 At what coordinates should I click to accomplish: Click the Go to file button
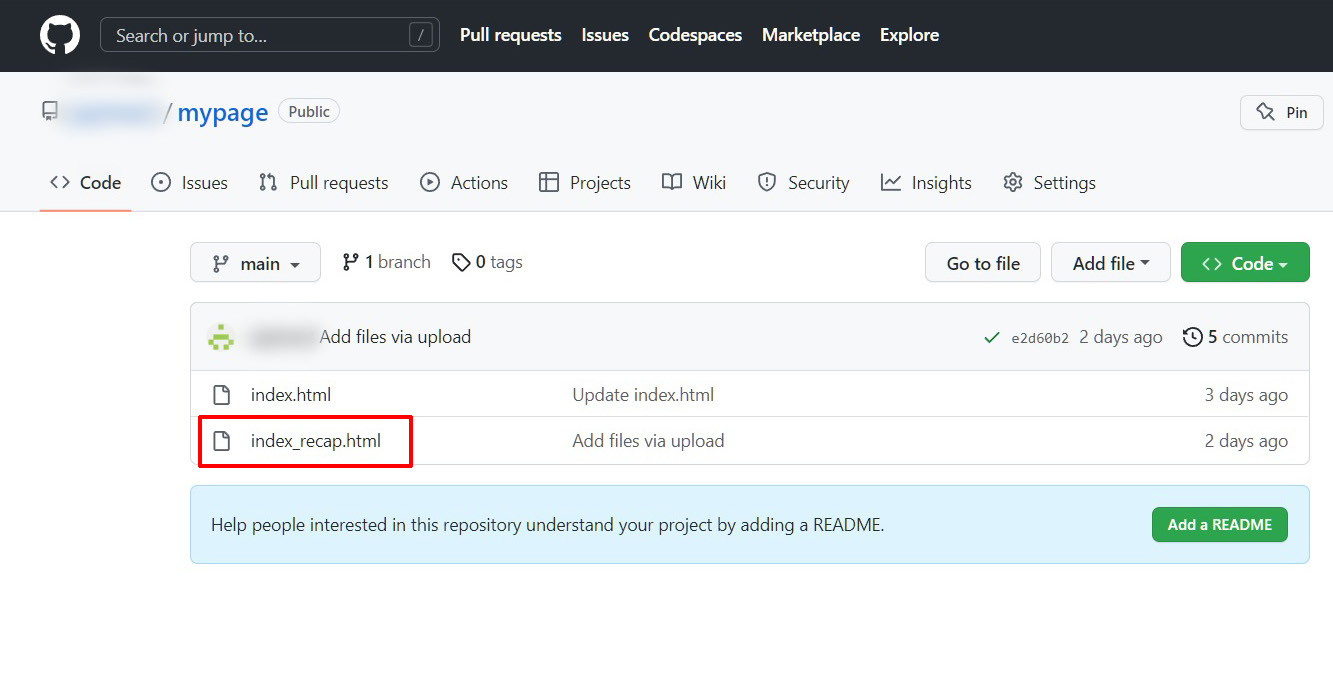tap(983, 263)
